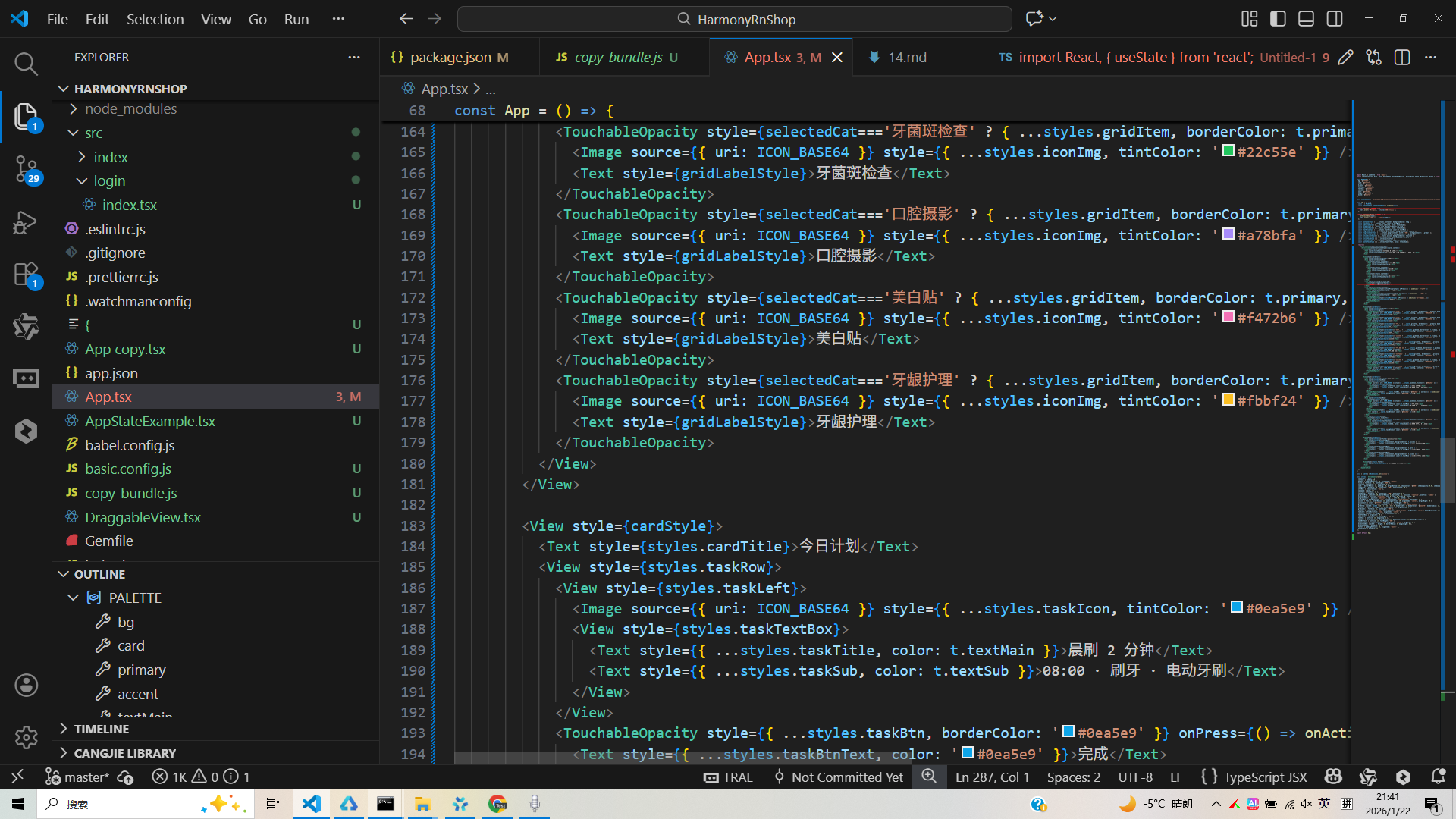Open the Selection menu
Screen dimensions: 1456x819
[x=155, y=19]
